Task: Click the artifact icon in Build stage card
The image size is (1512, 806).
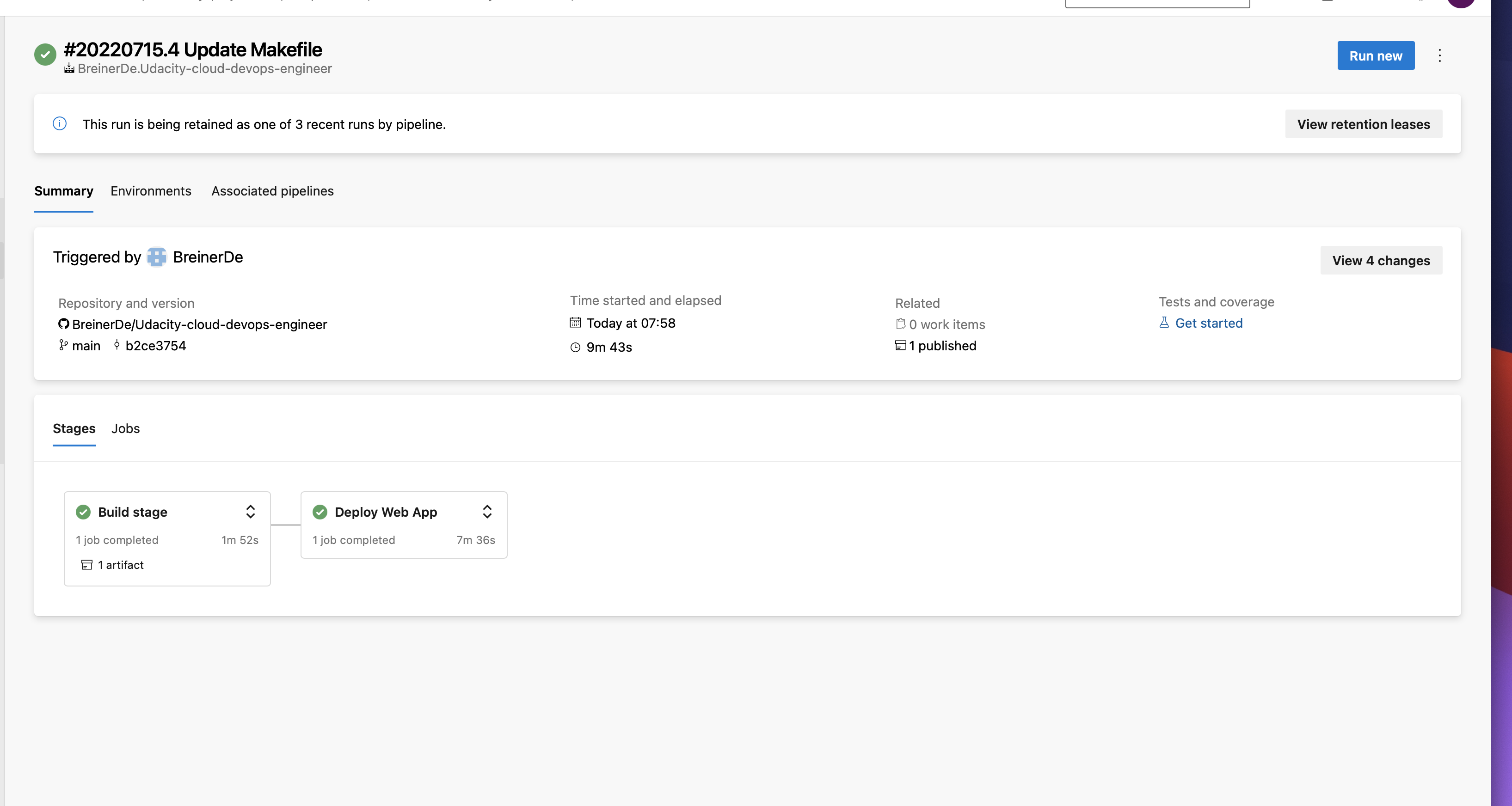Action: (87, 564)
